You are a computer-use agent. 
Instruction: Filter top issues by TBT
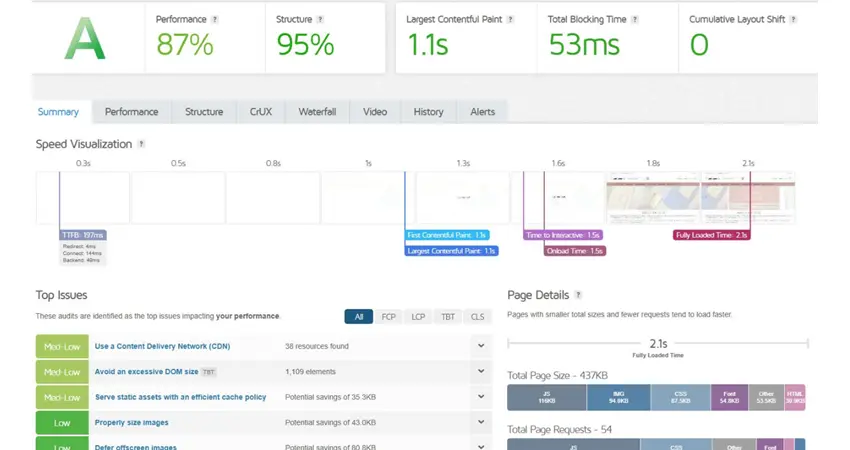[448, 317]
